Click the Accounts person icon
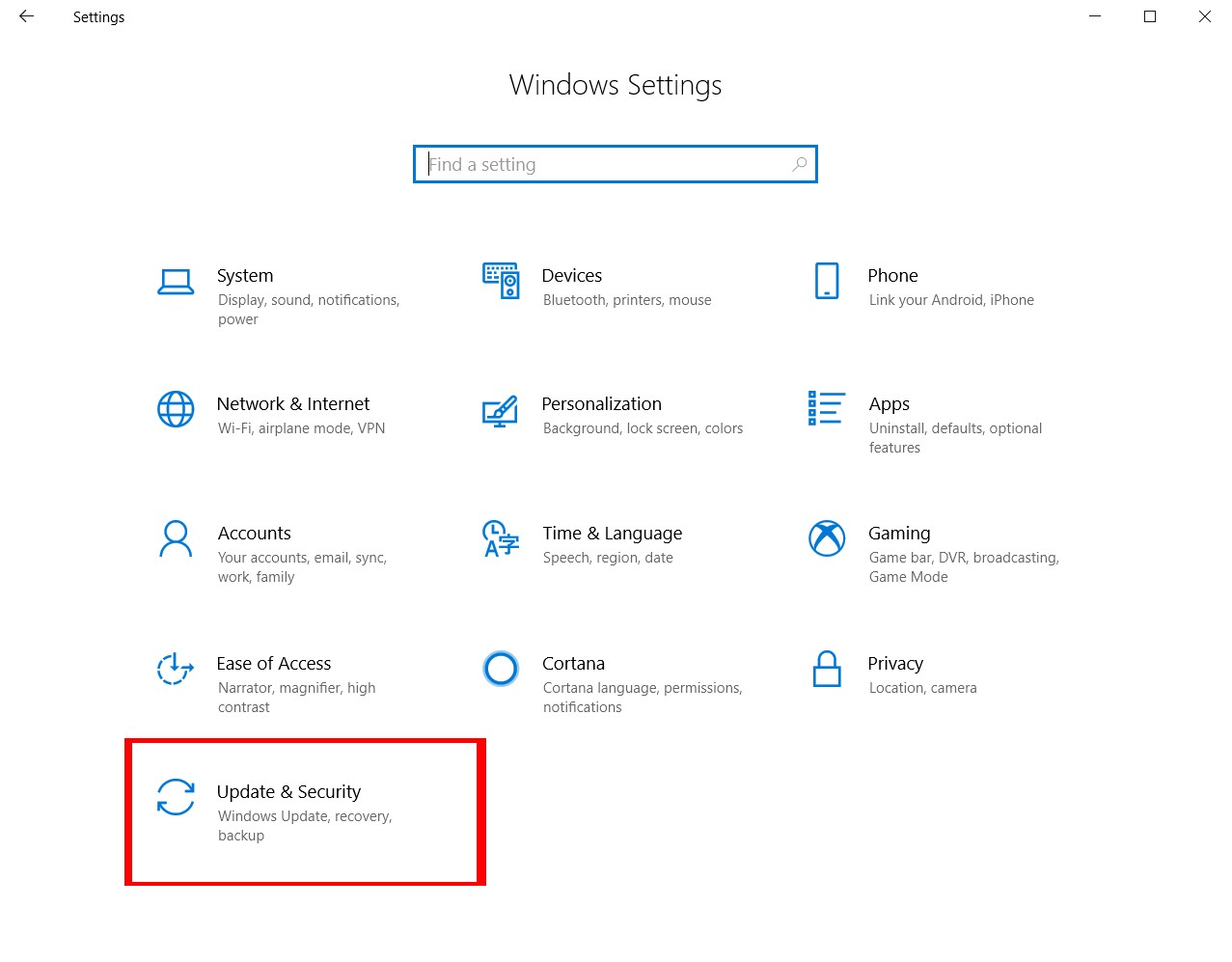 pos(176,538)
